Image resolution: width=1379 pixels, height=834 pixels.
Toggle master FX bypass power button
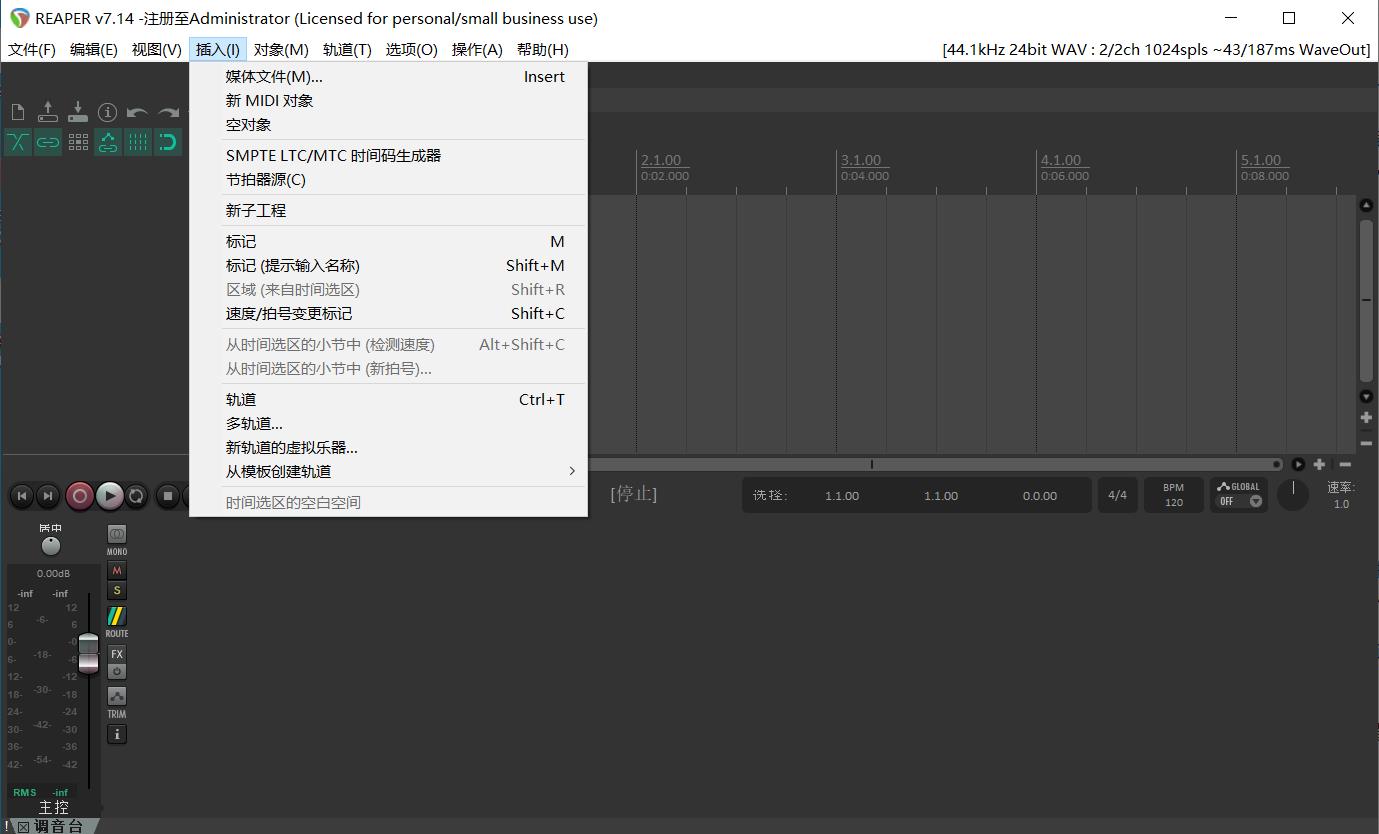[117, 672]
